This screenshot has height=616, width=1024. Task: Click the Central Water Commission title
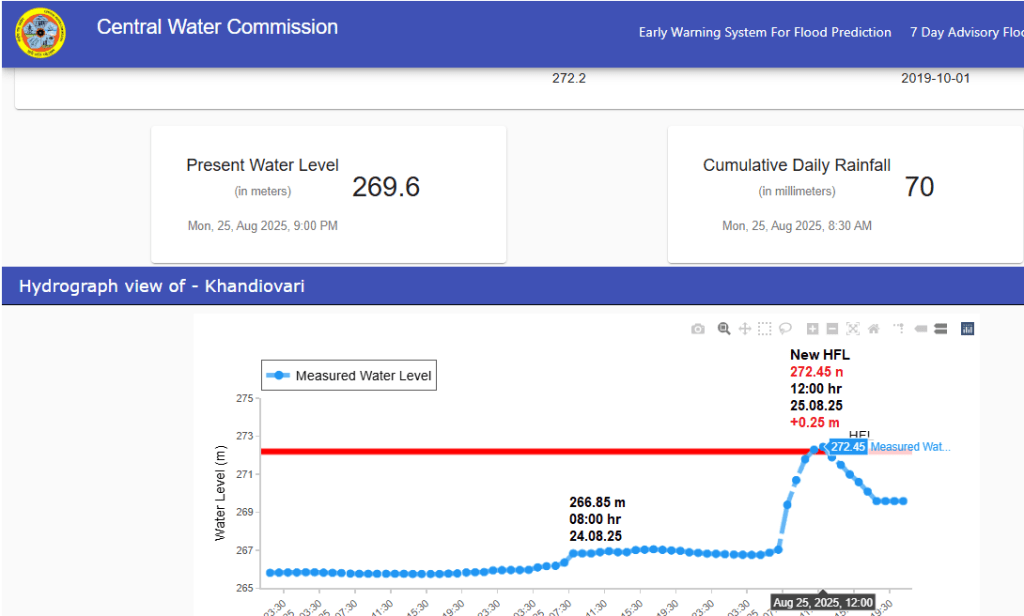(x=217, y=28)
